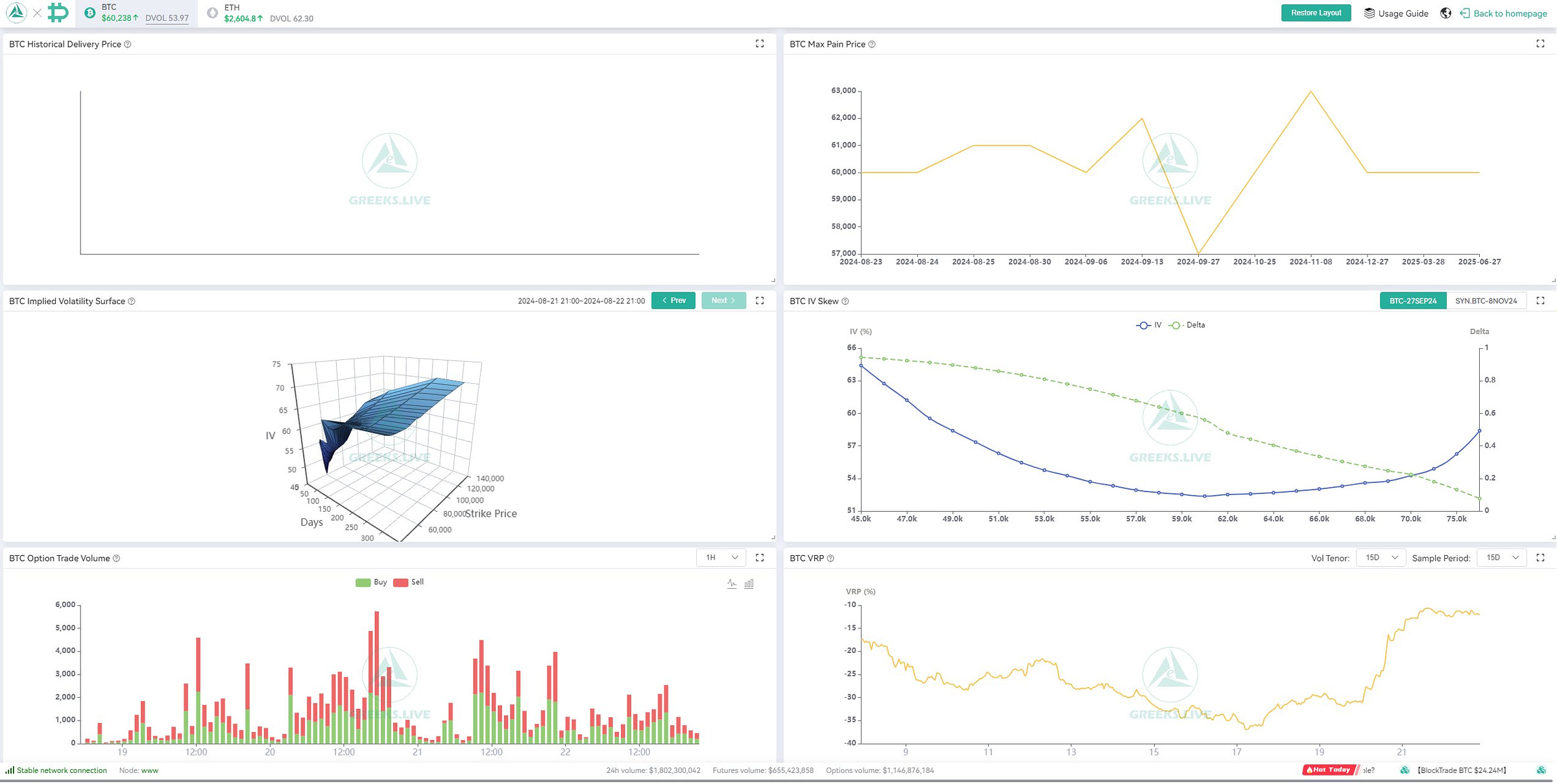Viewport: 1557px width, 784px height.
Task: Click the ETH DVOL 62.30 value
Action: pyautogui.click(x=291, y=18)
